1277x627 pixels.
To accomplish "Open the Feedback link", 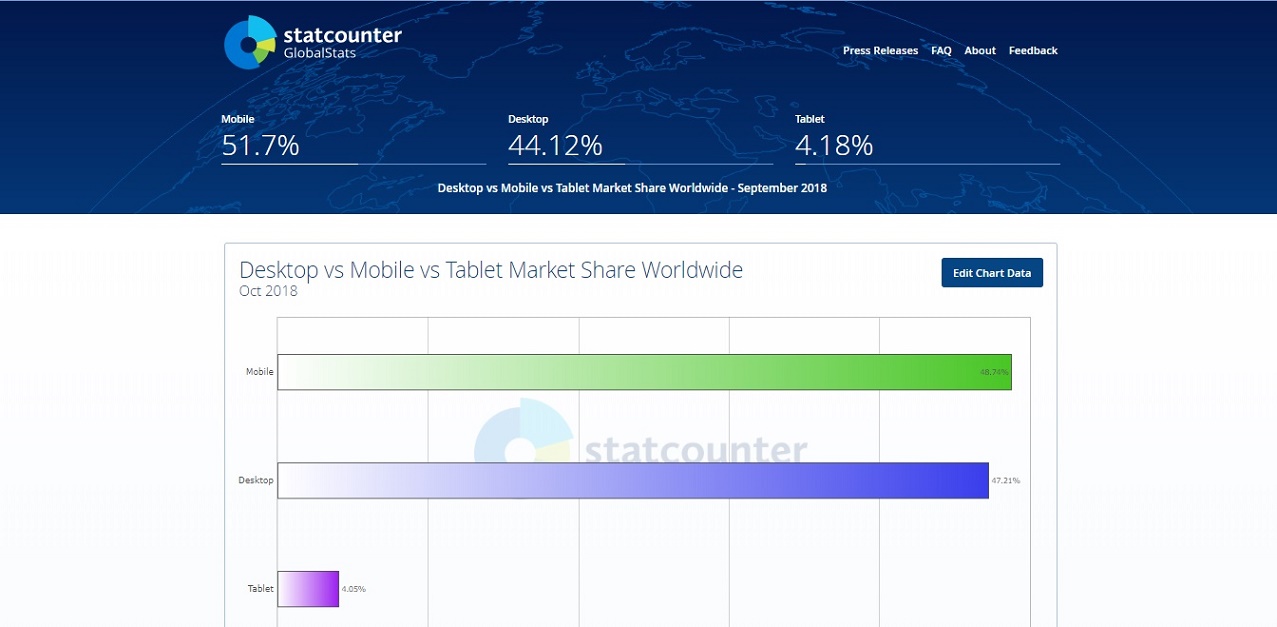I will 1033,51.
